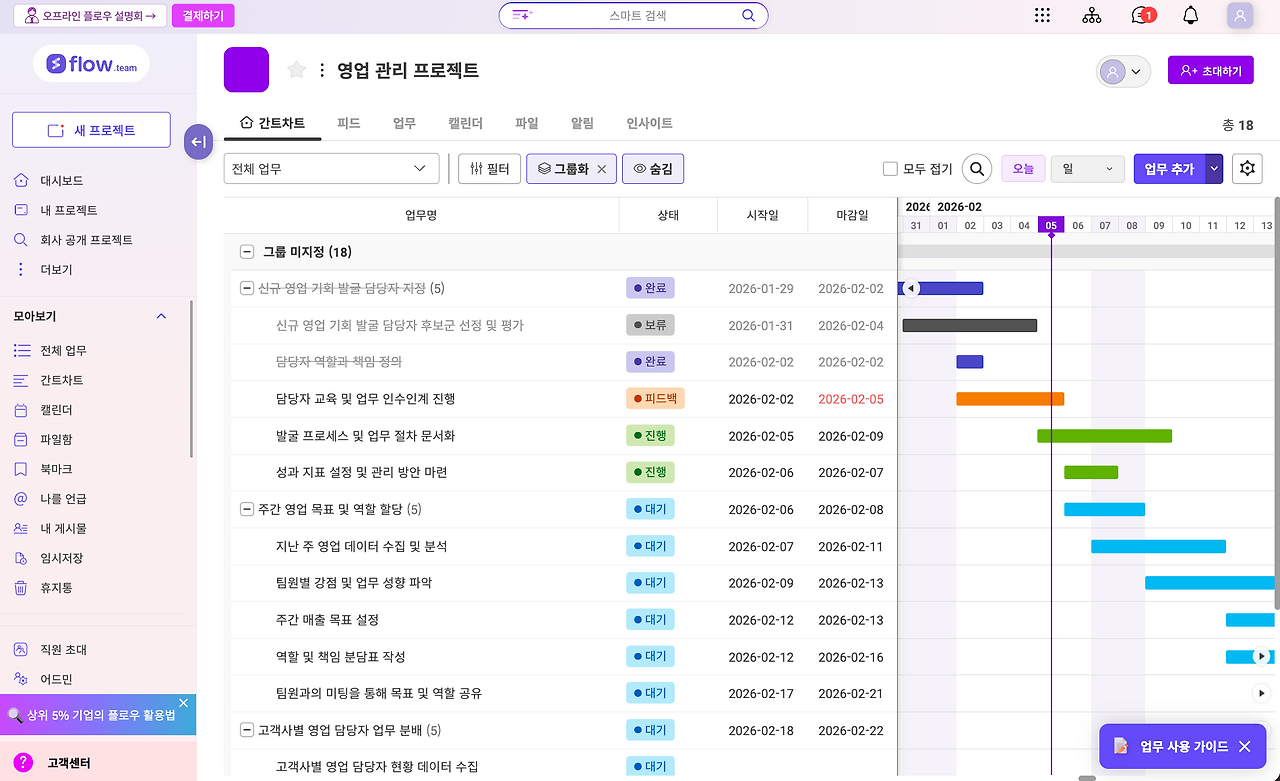Open 어드민 in sidebar

(55, 680)
